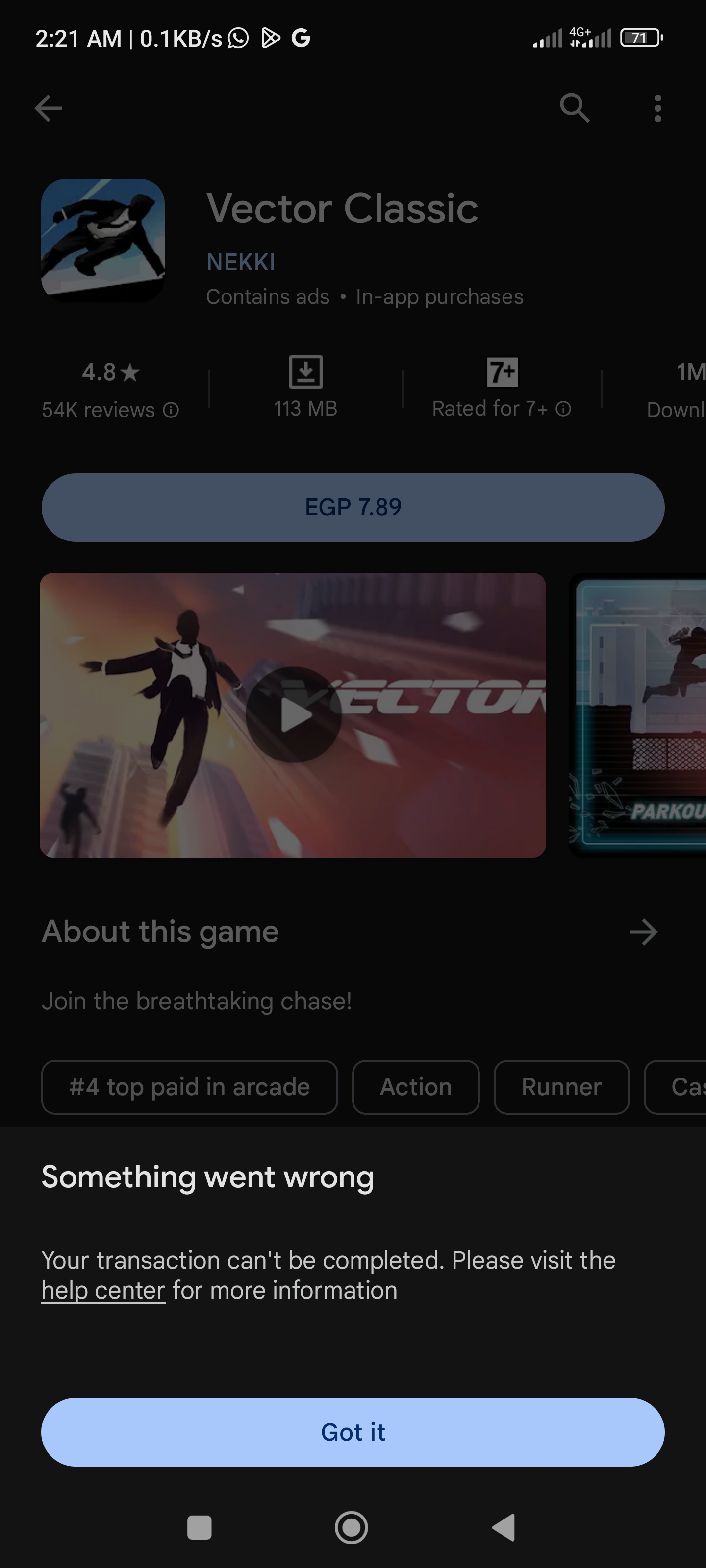Tap the EGP 7.89 purchase button
The image size is (706, 1568).
tap(353, 508)
